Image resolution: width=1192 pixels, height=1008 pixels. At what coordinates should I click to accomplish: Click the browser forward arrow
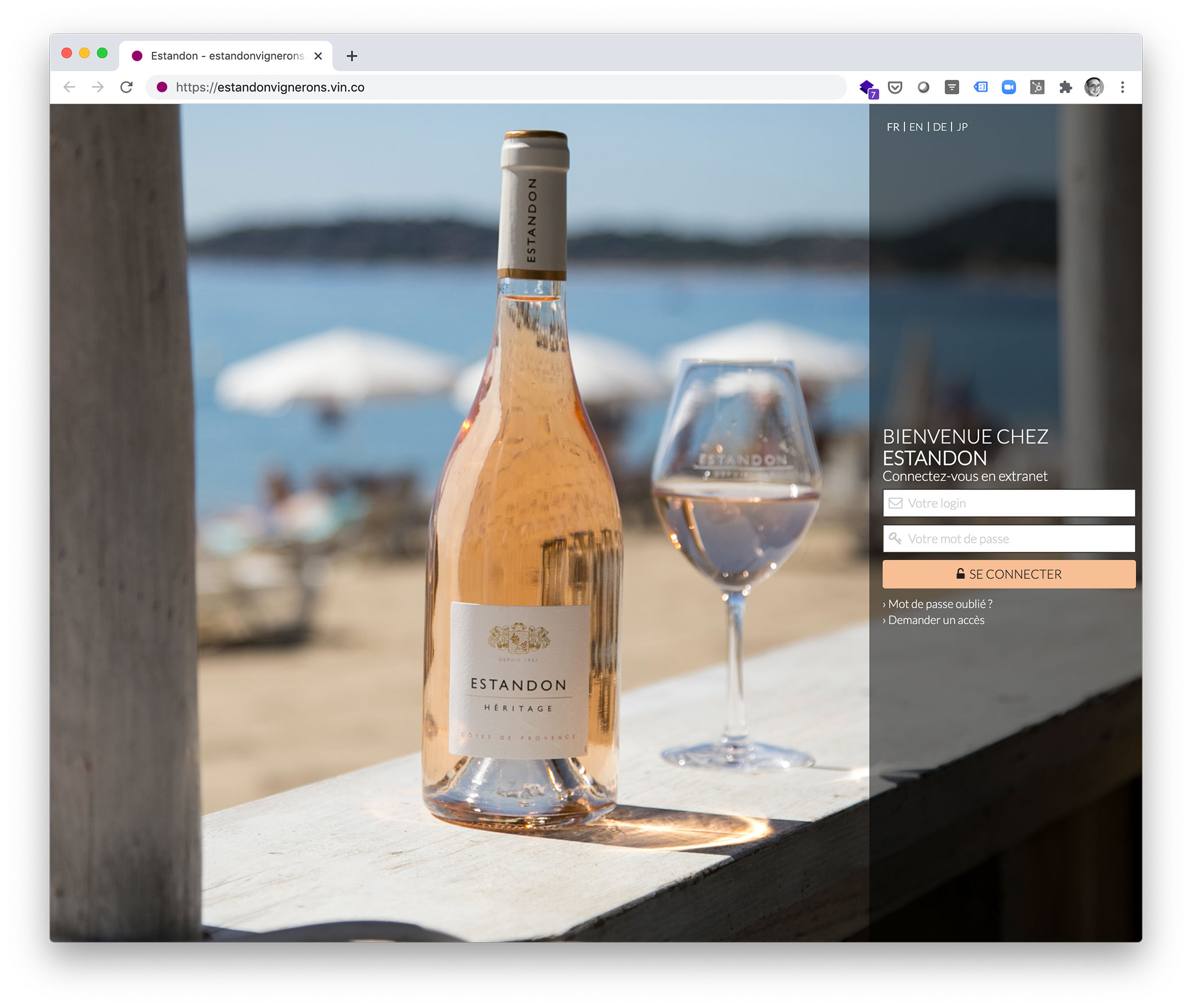98,87
